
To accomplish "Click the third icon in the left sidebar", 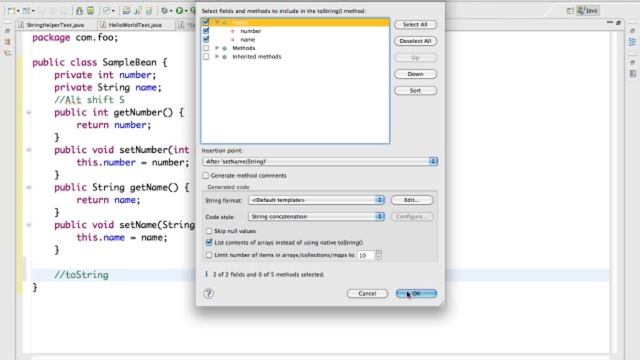I will point(7,53).
